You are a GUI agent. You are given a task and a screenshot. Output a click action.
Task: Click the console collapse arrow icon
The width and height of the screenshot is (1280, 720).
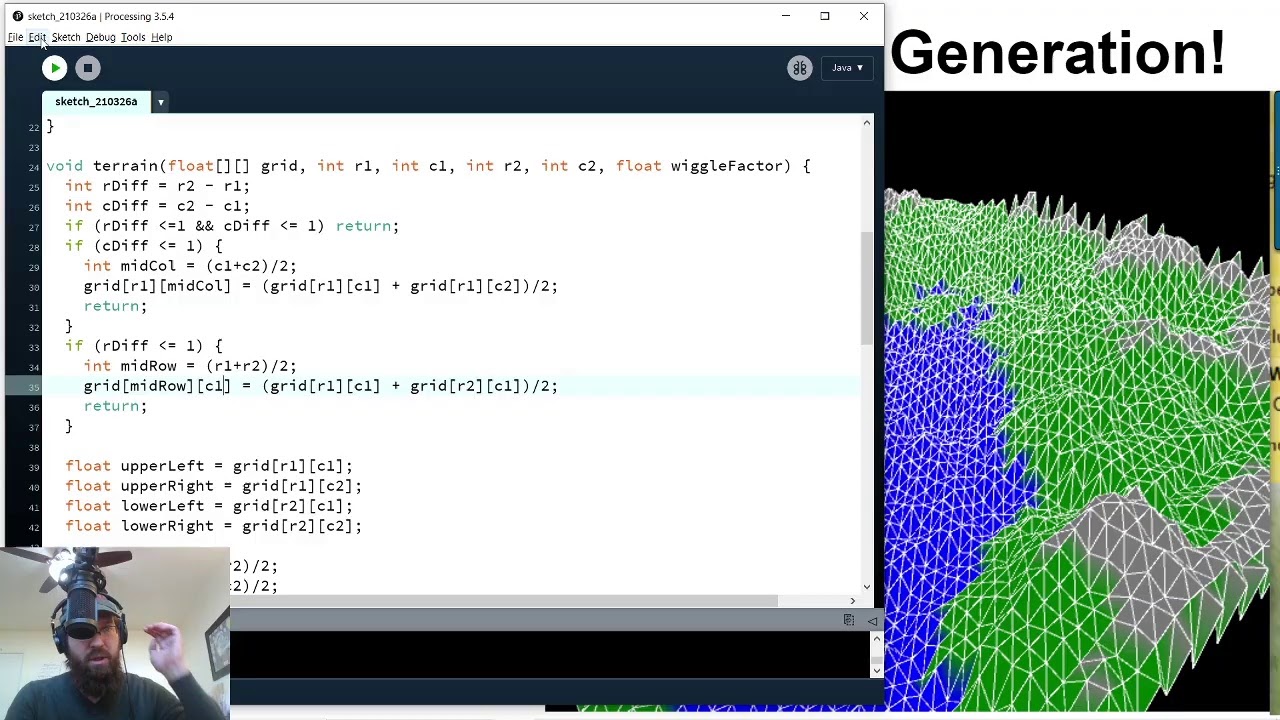[872, 621]
